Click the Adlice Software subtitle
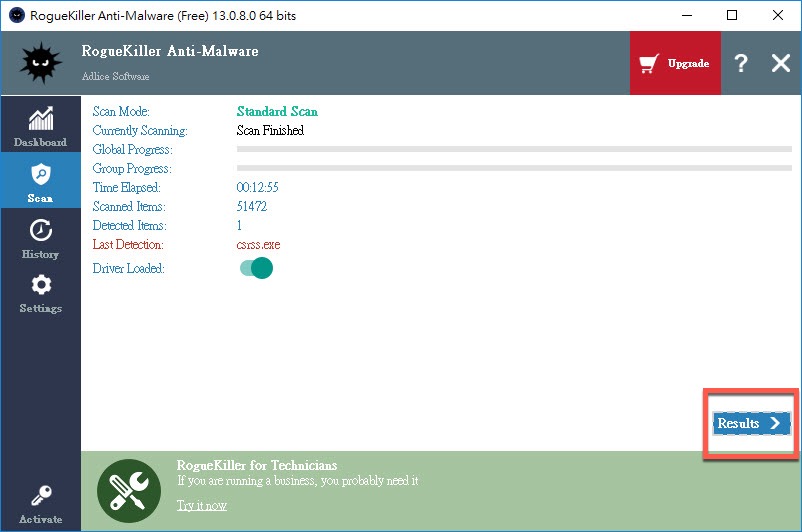The height and width of the screenshot is (532, 802). click(x=116, y=76)
